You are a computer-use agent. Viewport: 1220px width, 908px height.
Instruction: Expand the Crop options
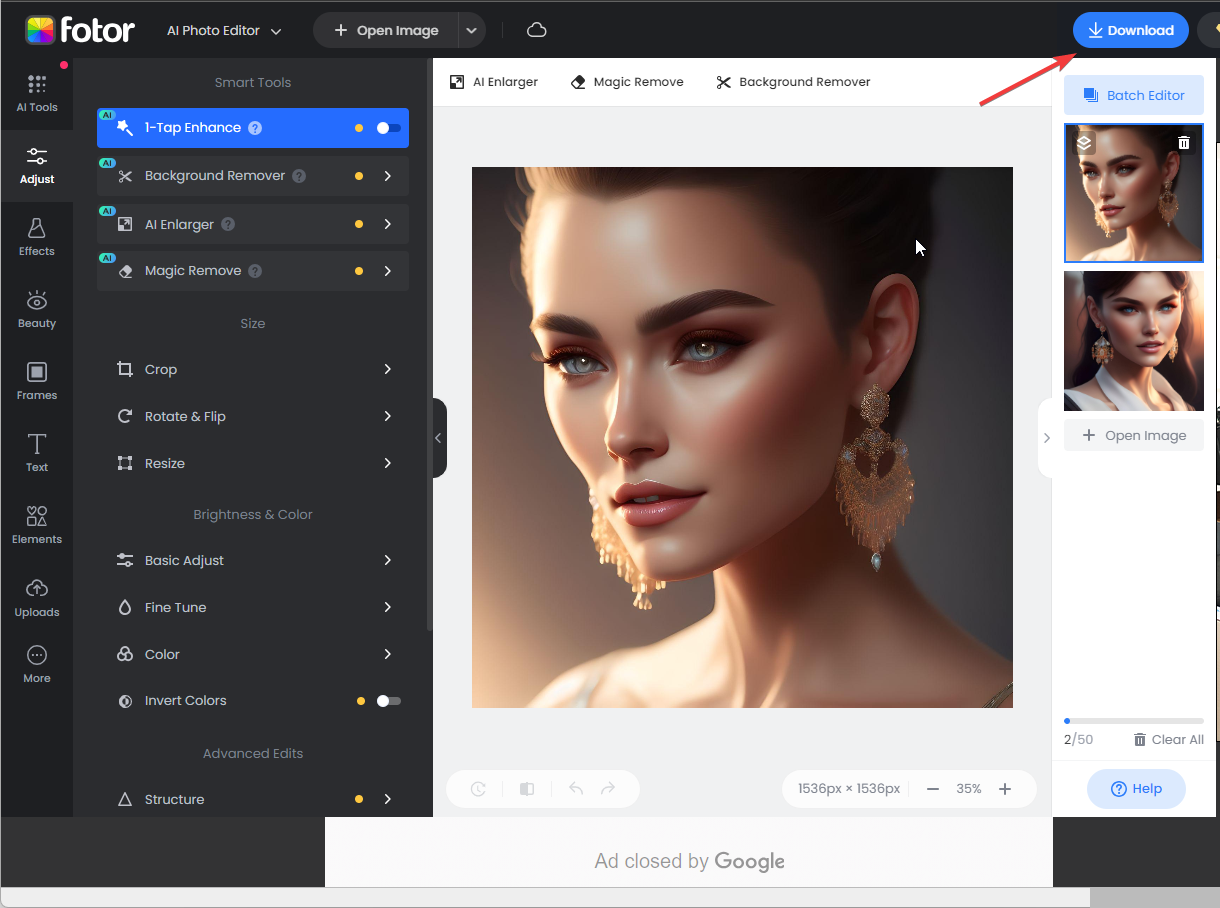click(x=253, y=370)
